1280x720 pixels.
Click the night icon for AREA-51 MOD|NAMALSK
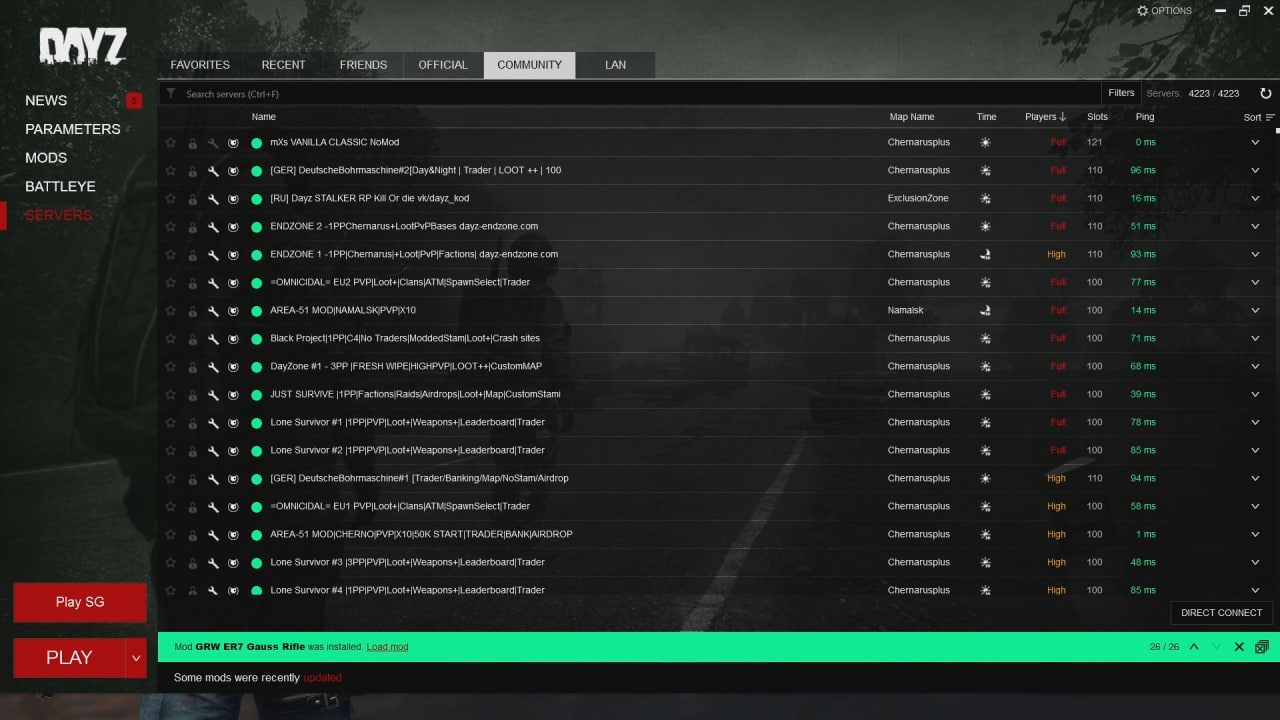pyautogui.click(x=985, y=310)
